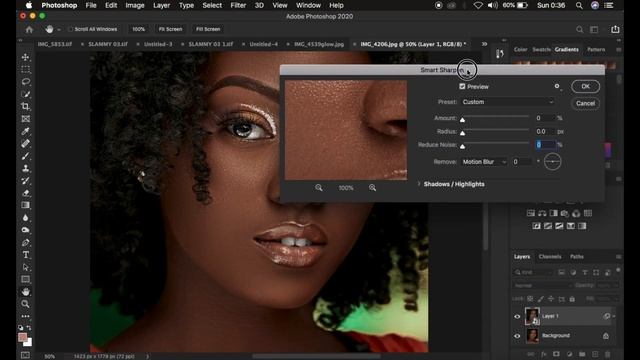This screenshot has width=640, height=360.
Task: Switch to the Paths tab
Action: [x=576, y=257]
